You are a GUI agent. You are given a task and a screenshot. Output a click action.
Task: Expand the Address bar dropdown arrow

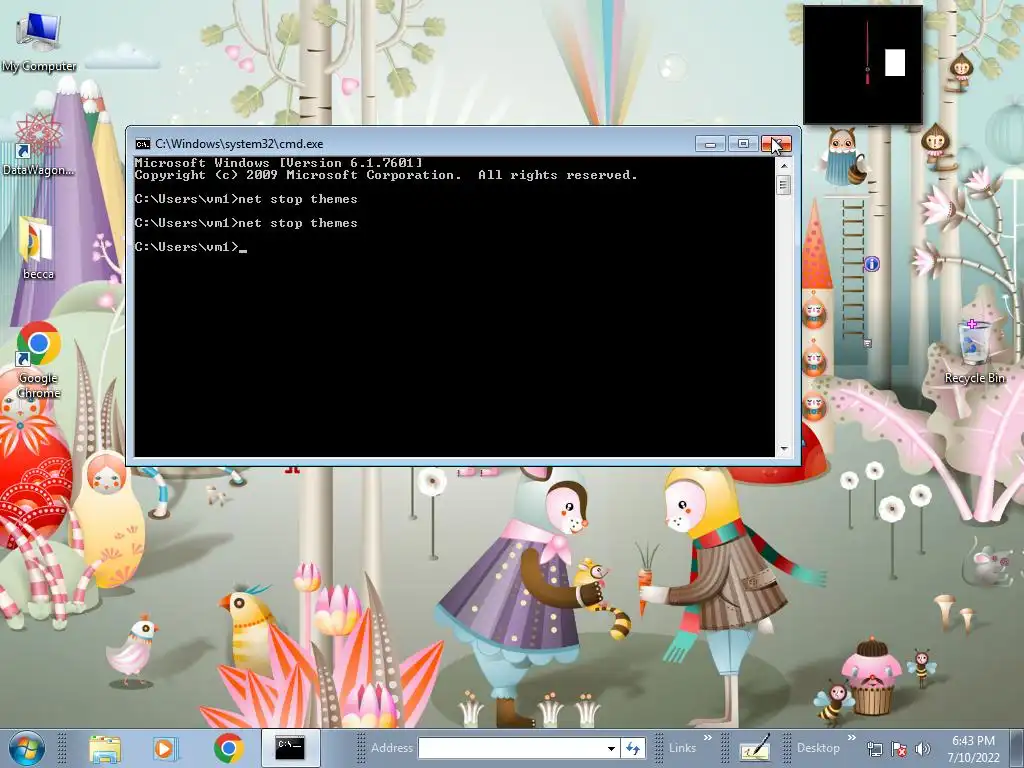coord(611,748)
